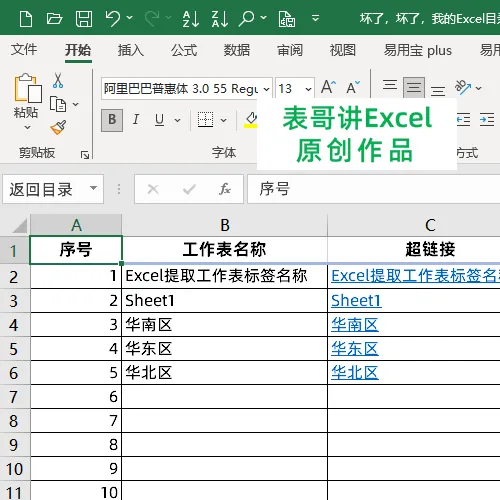This screenshot has height=500, width=500.
Task: Expand the 粘贴 options dropdown arrow
Action: [27, 127]
